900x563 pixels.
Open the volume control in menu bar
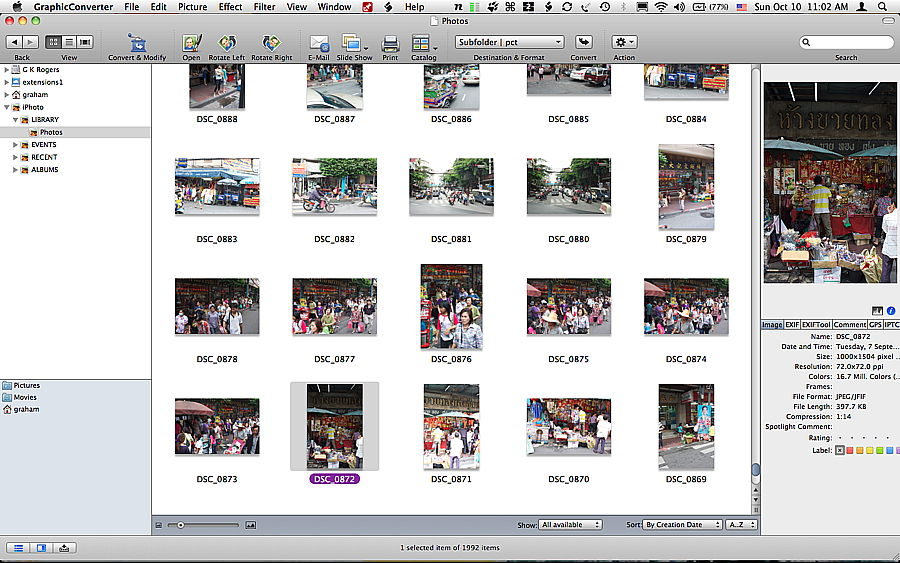pos(679,7)
